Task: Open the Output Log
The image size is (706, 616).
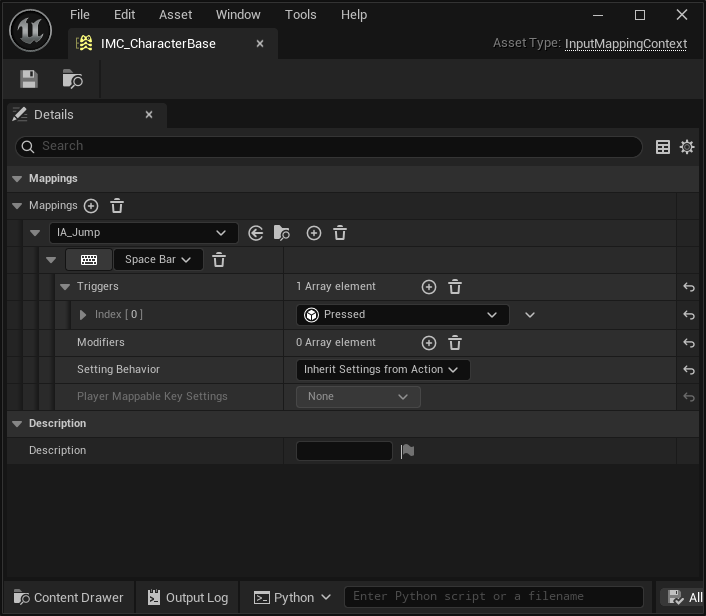Action: tap(187, 598)
